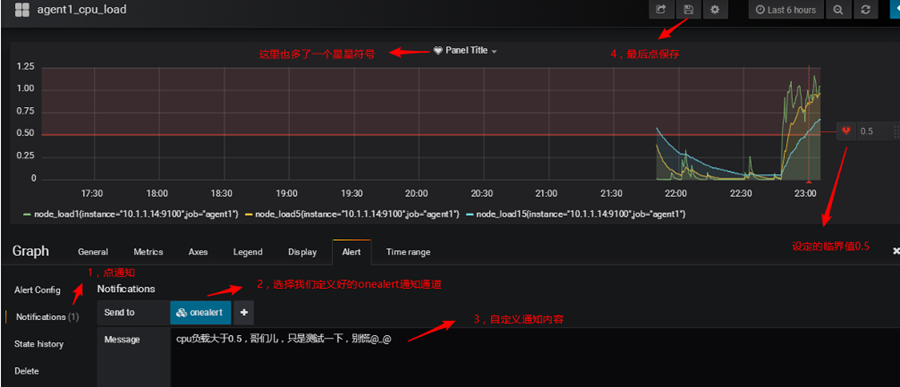Open dashboard settings gear icon
Screen dimensions: 900x387
tap(715, 10)
